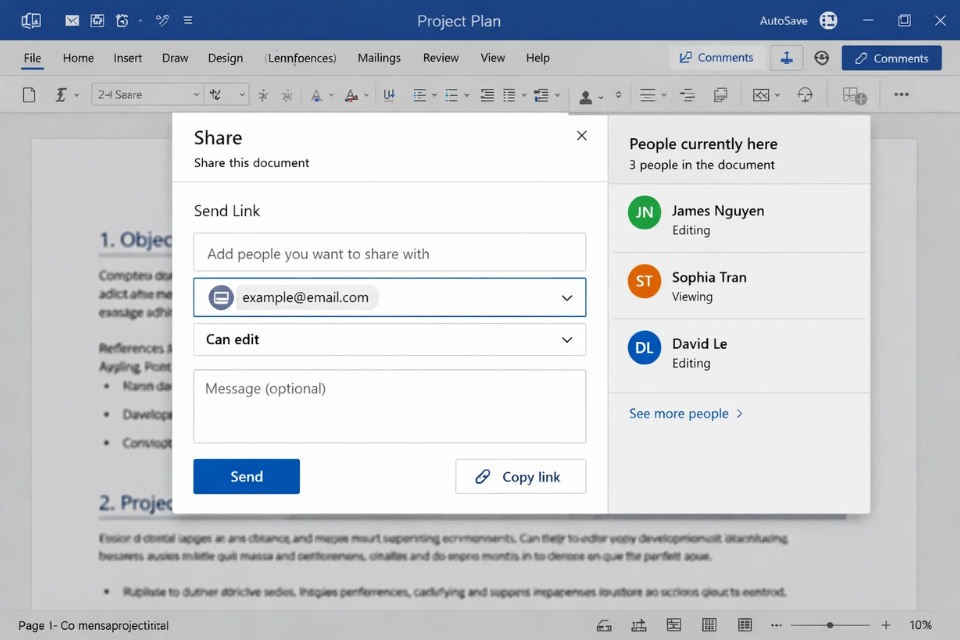
Task: Expand the font name dropdown
Action: tap(196, 95)
